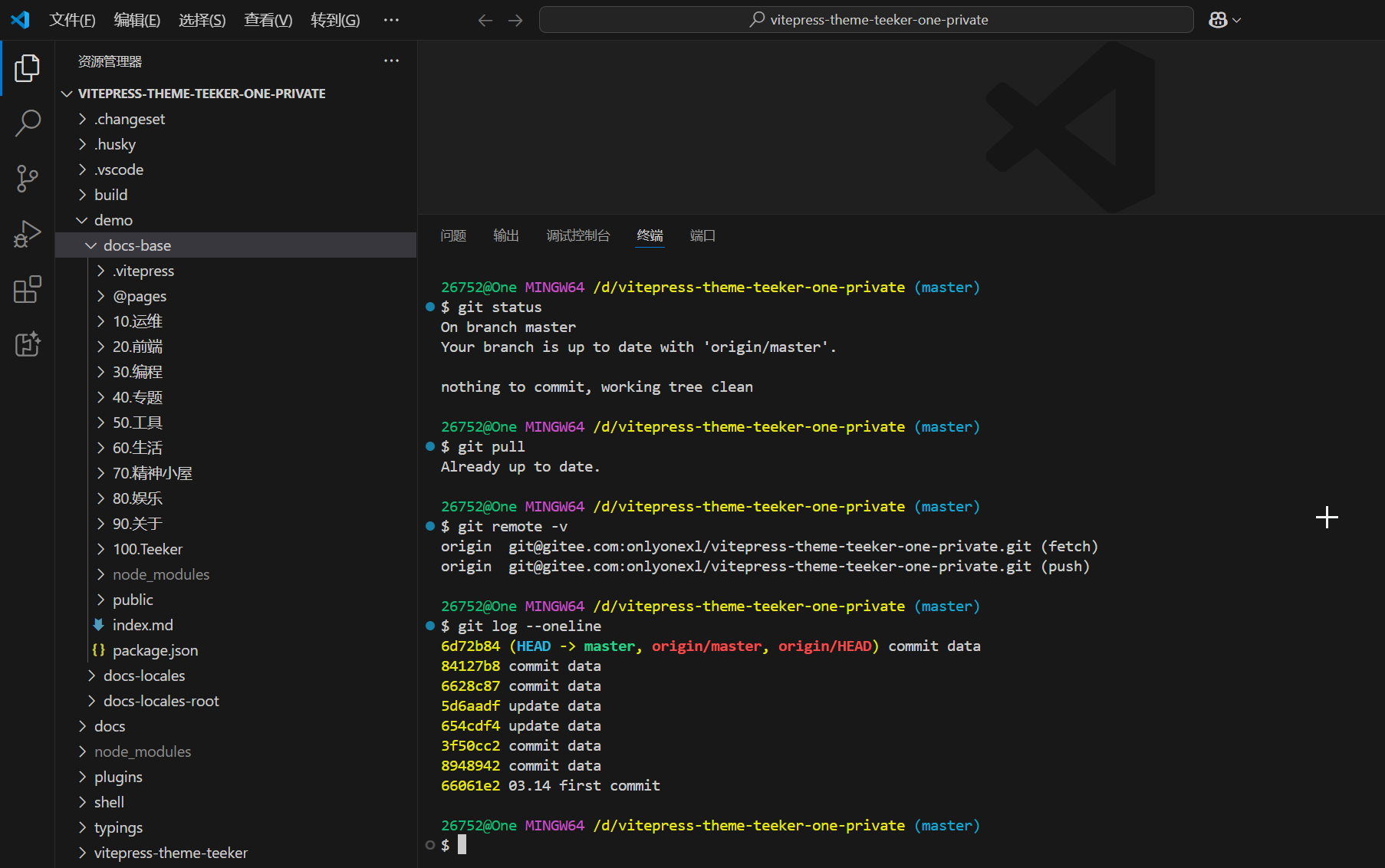
Task: Expand the .vscode folder
Action: pyautogui.click(x=236, y=169)
